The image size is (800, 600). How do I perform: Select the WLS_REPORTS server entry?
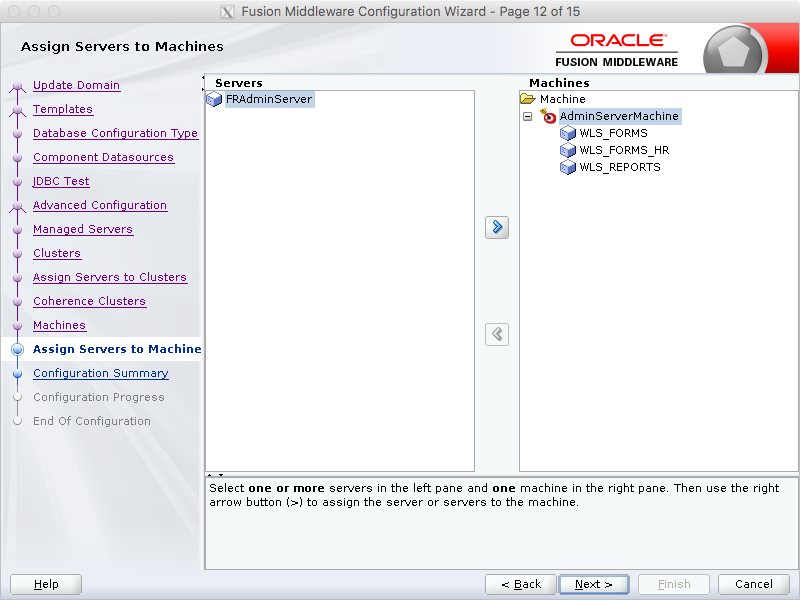pyautogui.click(x=620, y=167)
